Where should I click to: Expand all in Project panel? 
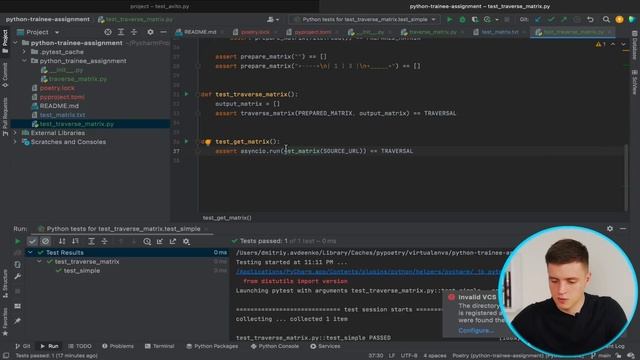pyautogui.click(x=121, y=32)
